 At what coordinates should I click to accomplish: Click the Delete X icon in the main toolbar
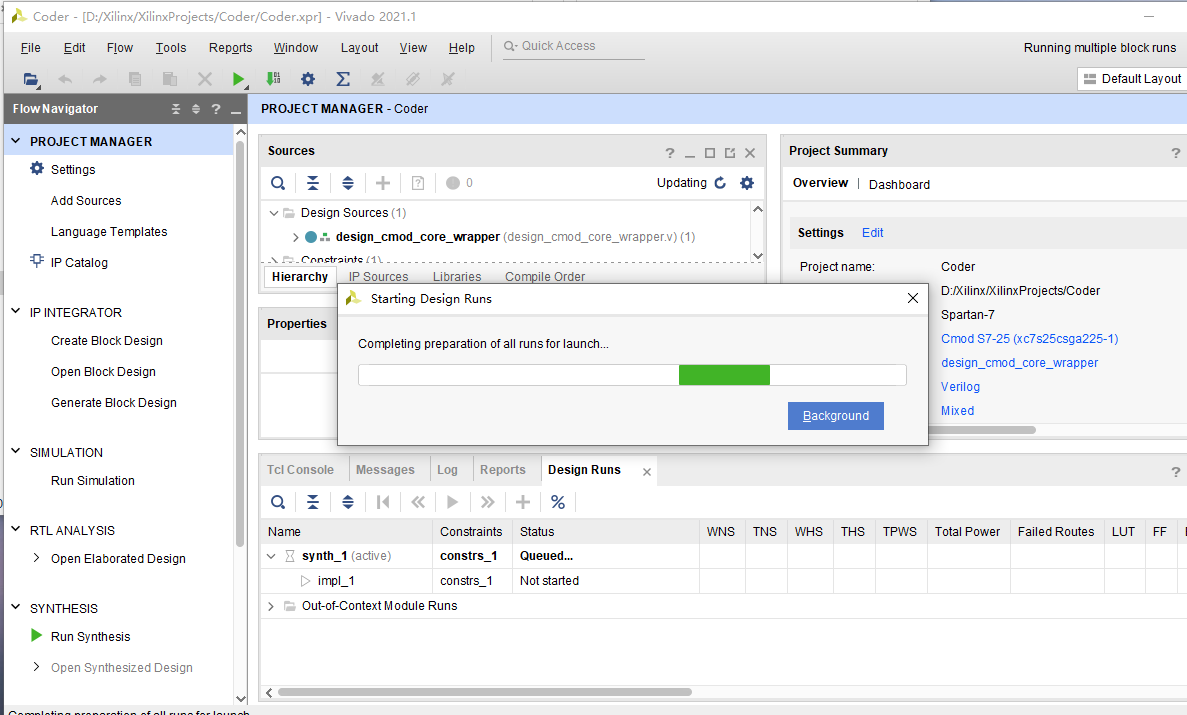point(204,79)
